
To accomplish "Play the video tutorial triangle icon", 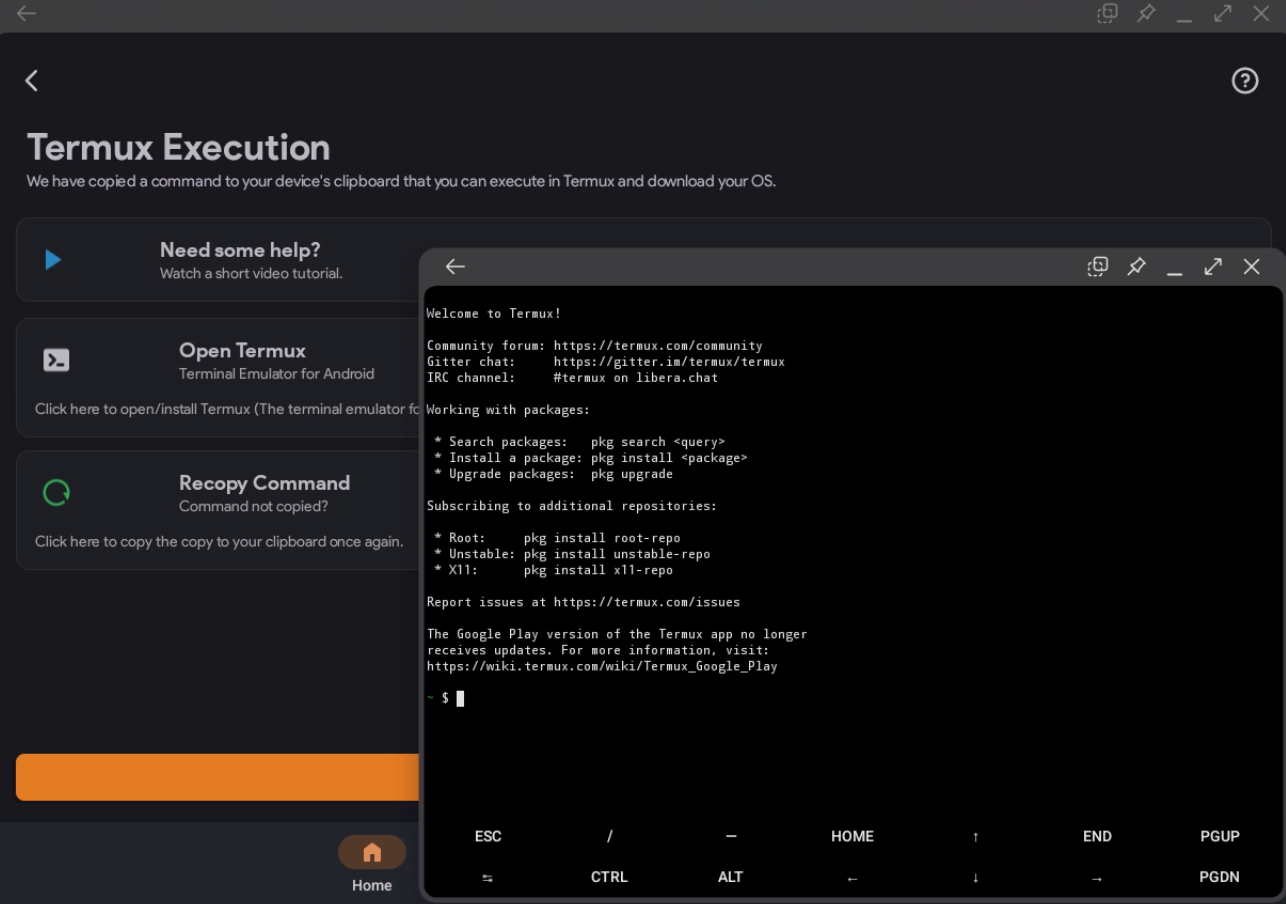I will [53, 260].
